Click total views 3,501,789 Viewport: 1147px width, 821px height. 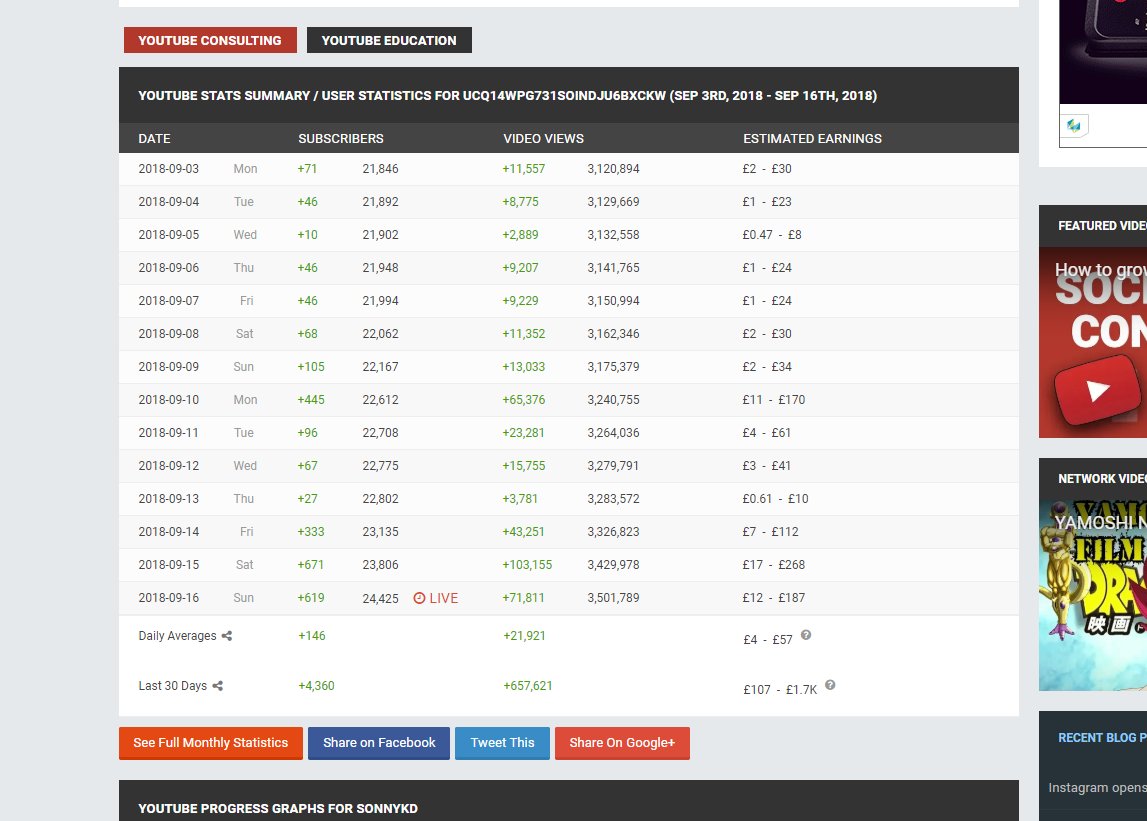pyautogui.click(x=613, y=598)
